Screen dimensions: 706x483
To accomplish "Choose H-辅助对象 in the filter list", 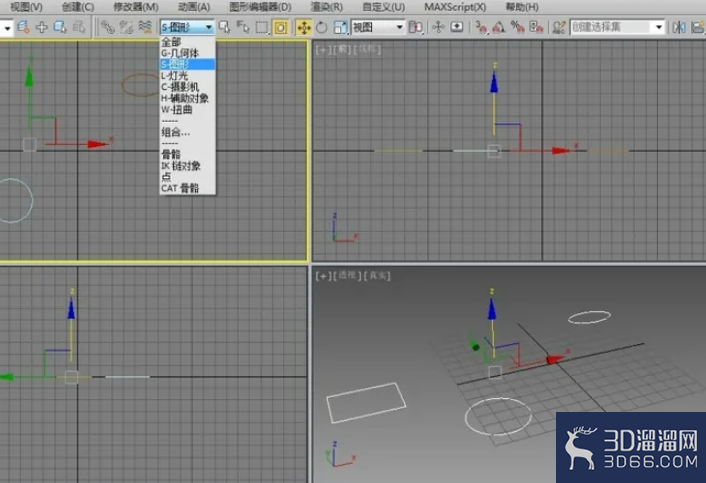I will [187, 98].
